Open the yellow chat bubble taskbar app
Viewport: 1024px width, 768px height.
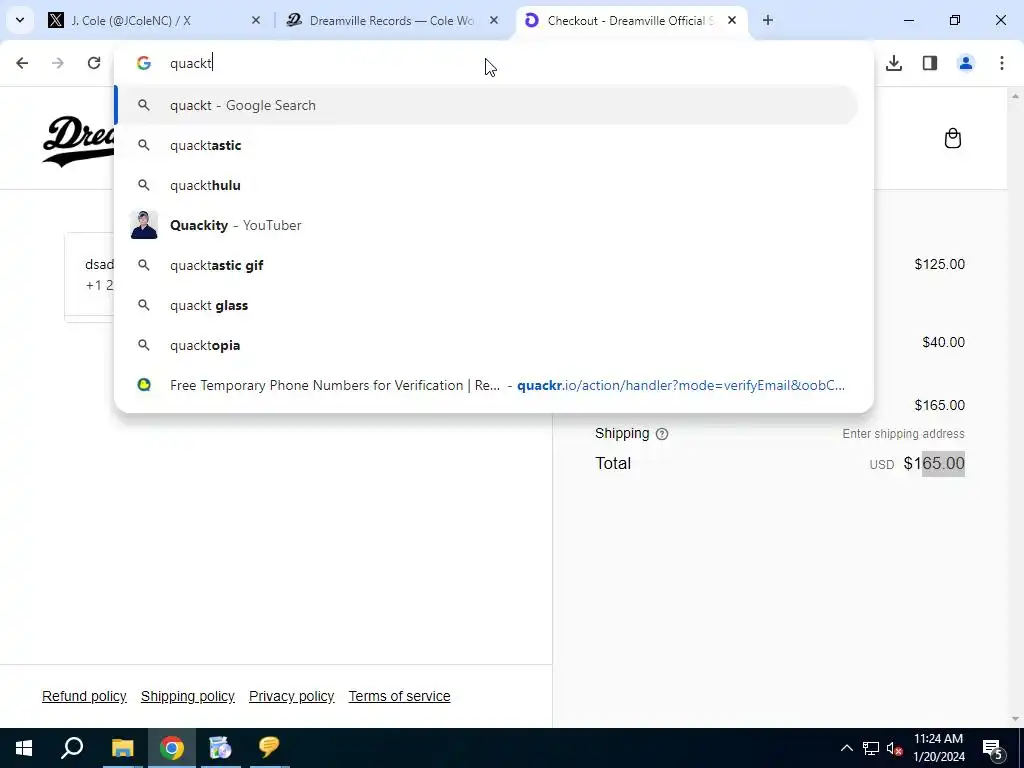click(x=268, y=748)
